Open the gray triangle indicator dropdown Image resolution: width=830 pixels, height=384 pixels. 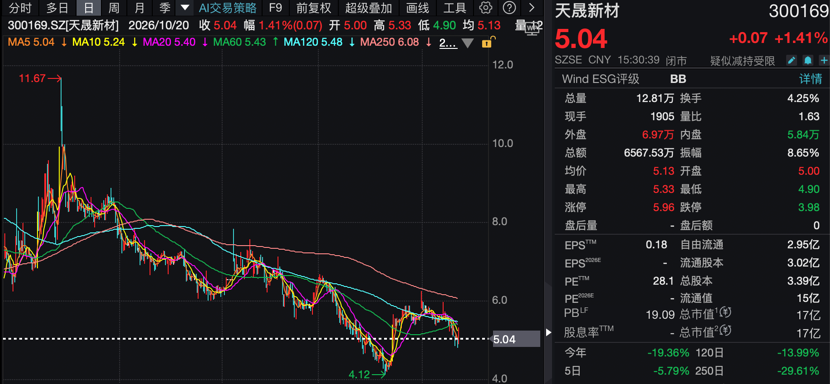coord(467,43)
